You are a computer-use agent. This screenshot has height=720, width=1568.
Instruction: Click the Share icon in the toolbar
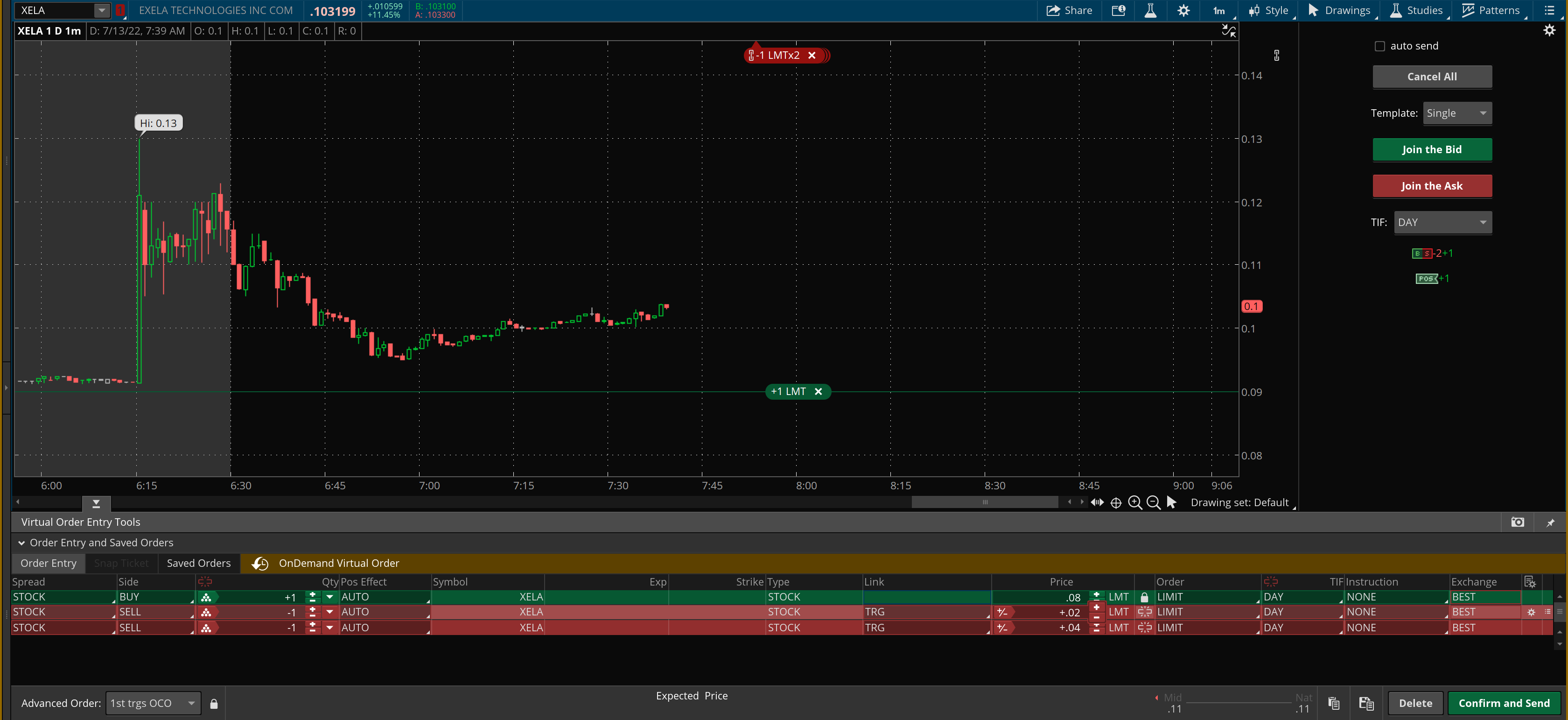coord(1054,10)
